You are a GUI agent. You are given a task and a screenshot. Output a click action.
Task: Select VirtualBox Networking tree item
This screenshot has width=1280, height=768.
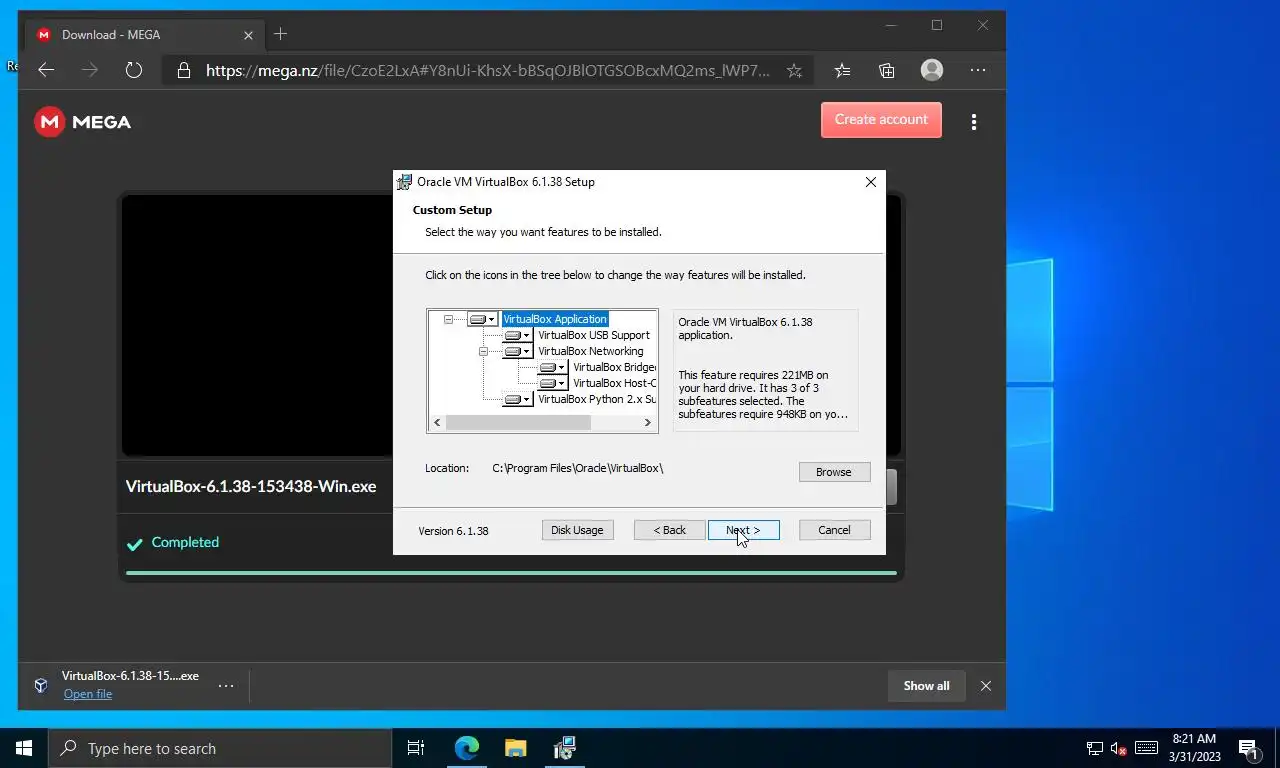pyautogui.click(x=590, y=351)
